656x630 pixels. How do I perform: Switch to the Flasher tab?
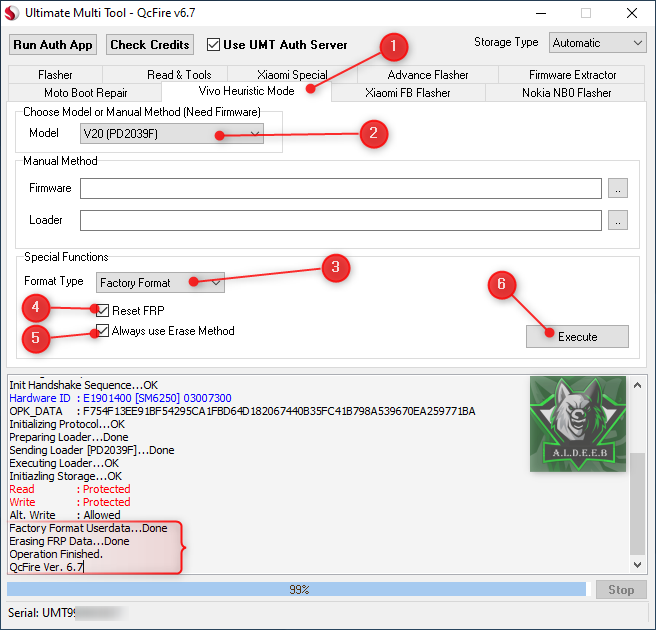(55, 75)
